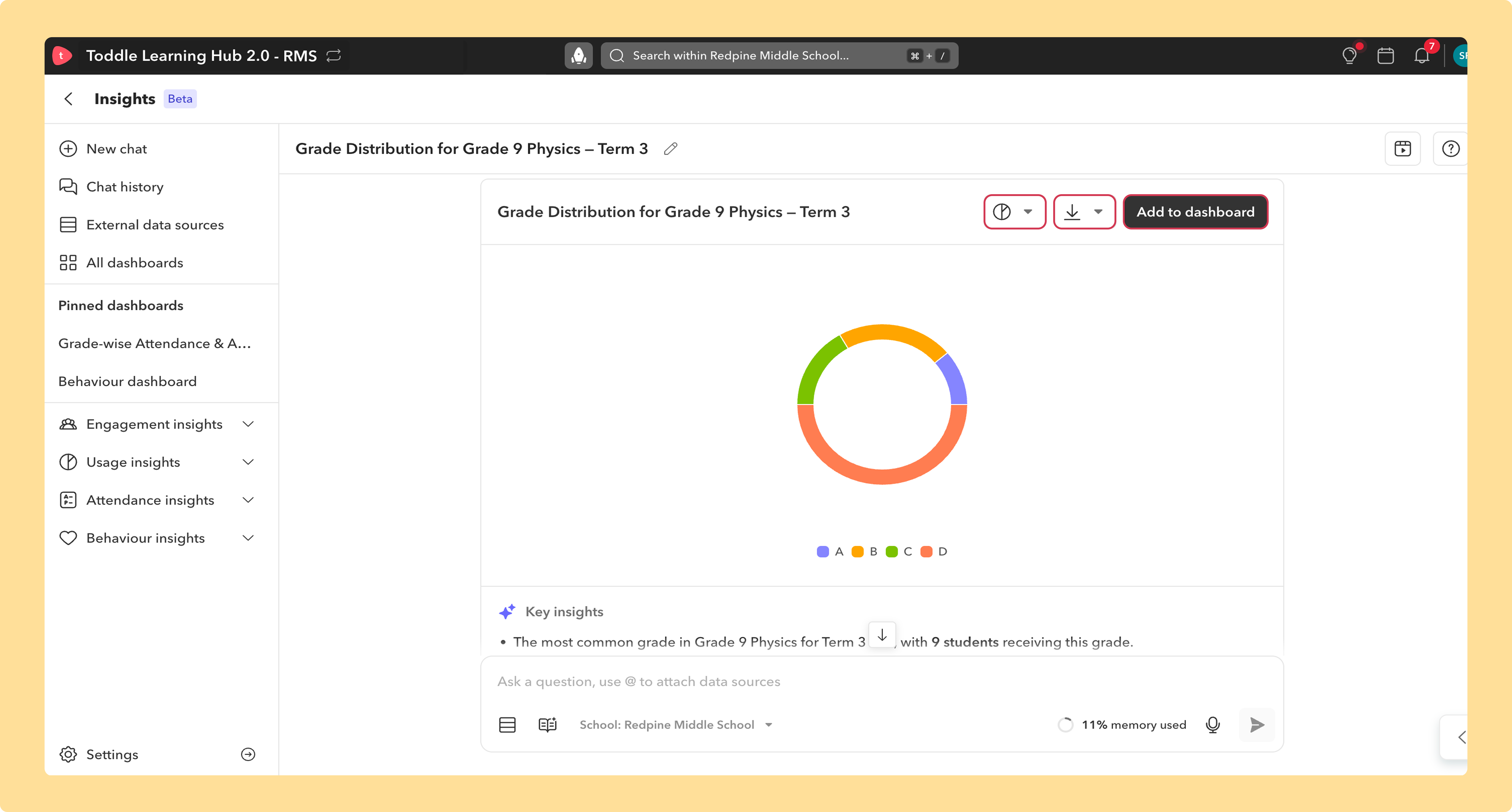Click the Key insights sparkle icon

[x=507, y=612]
